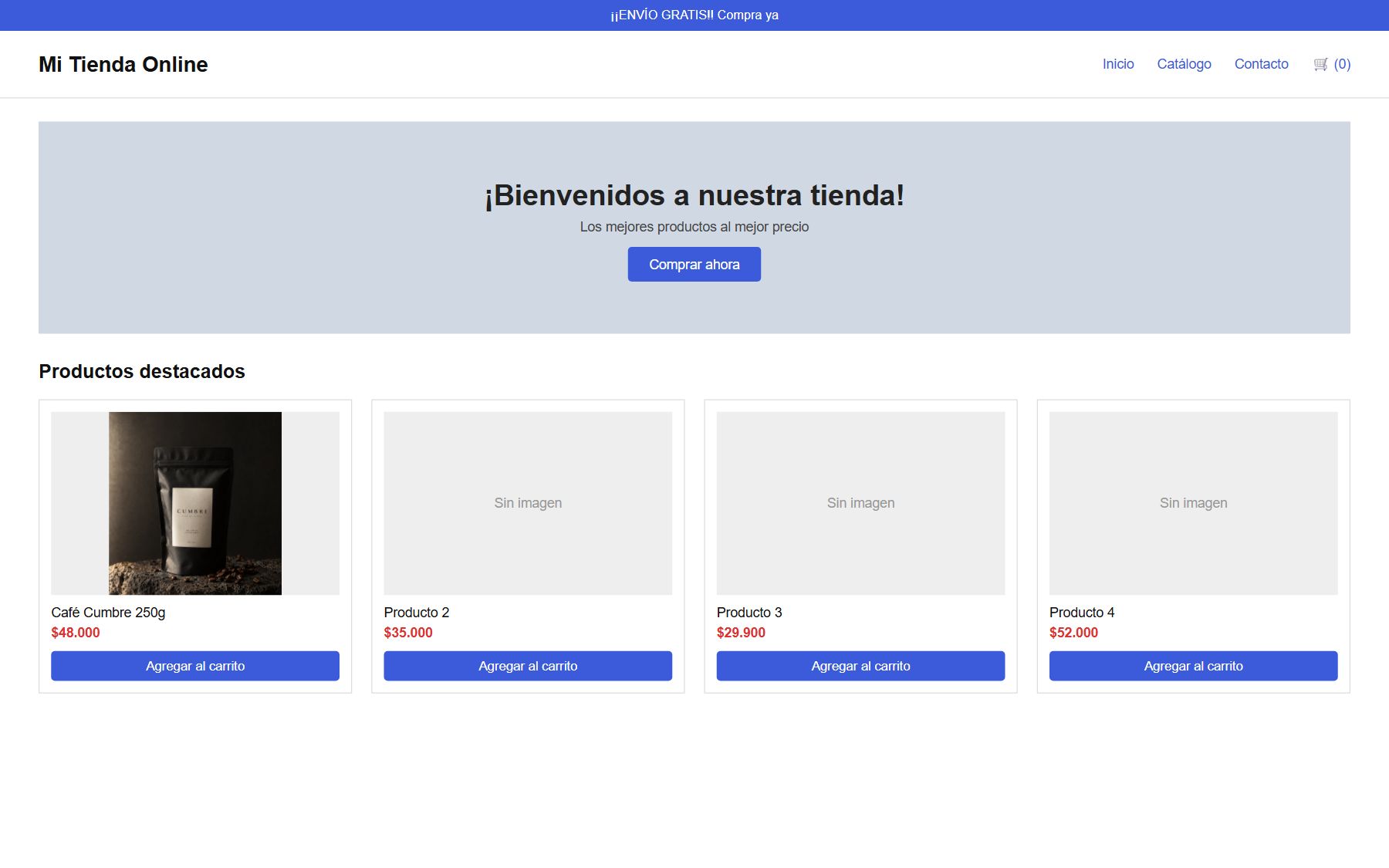This screenshot has width=1389, height=868.
Task: Go to the Inicio nav link
Action: coord(1118,64)
